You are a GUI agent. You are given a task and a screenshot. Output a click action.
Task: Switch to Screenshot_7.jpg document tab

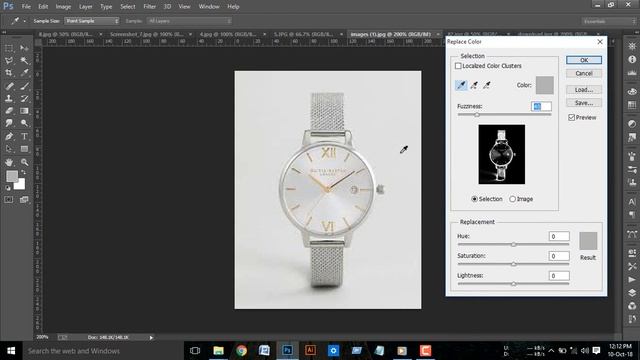coord(147,34)
